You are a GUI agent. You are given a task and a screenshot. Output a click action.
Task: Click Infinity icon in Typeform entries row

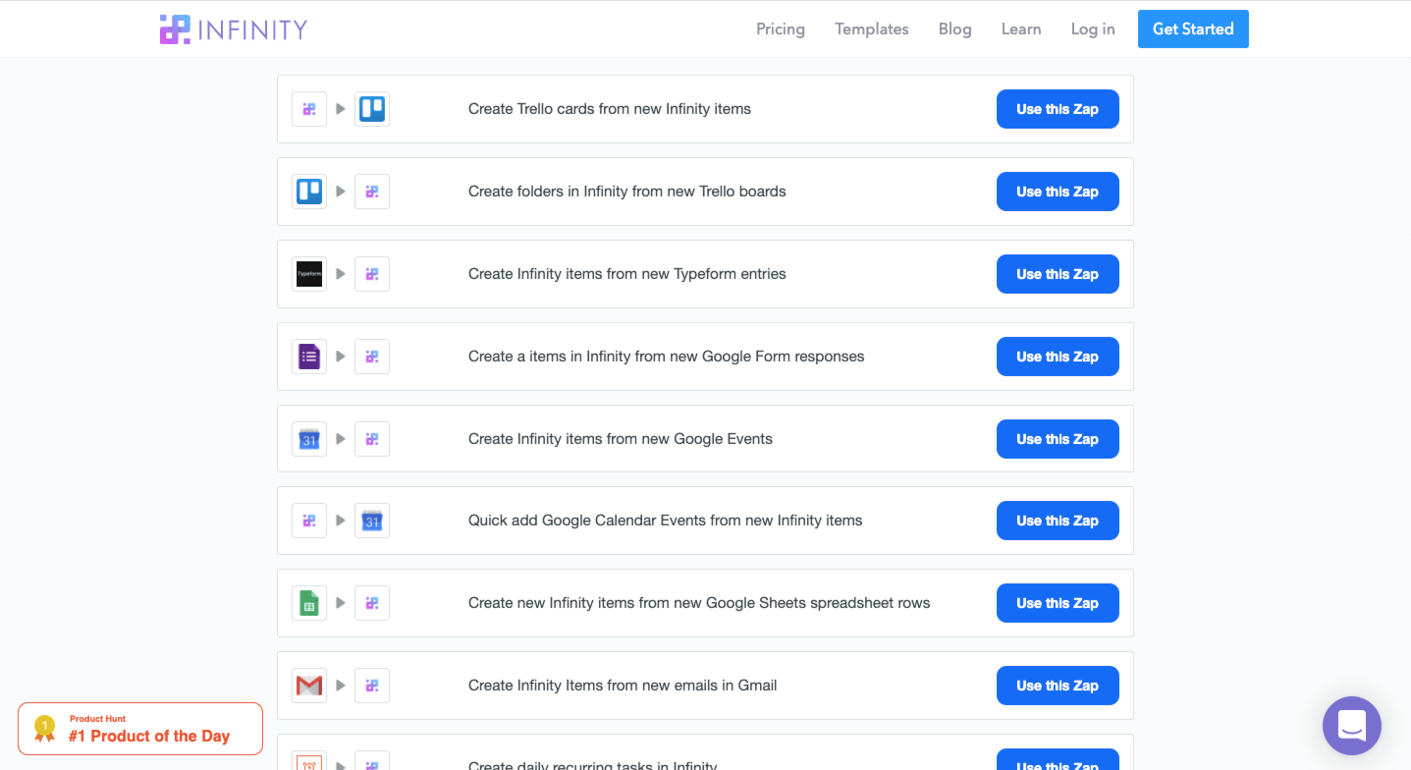coord(372,274)
